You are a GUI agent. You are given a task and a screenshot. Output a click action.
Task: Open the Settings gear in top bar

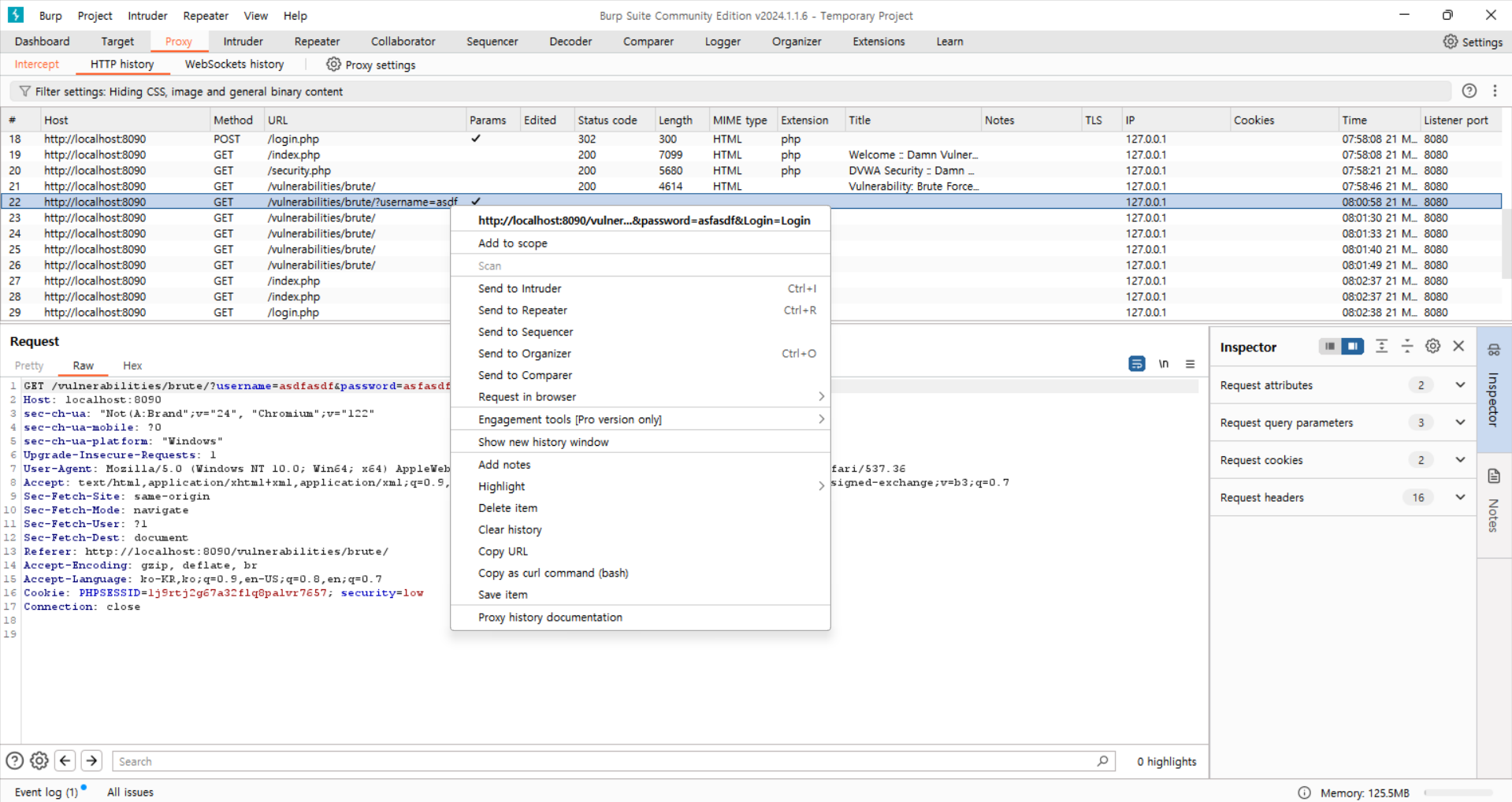coord(1472,42)
